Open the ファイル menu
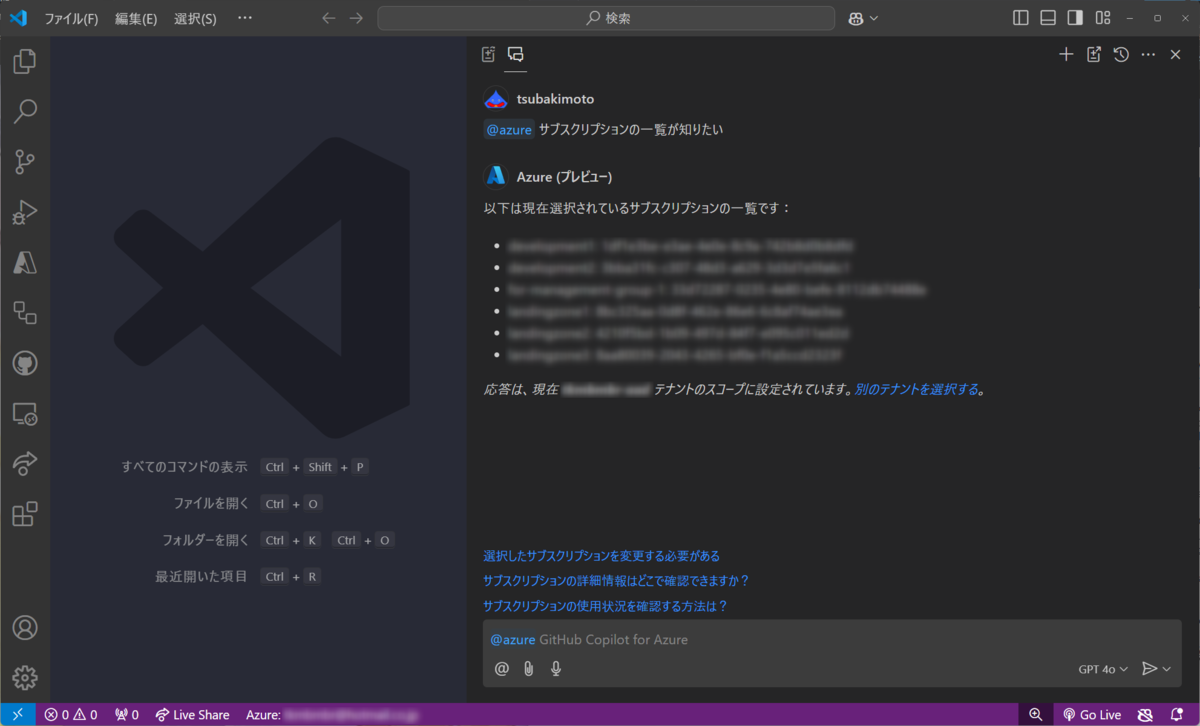 coord(70,18)
